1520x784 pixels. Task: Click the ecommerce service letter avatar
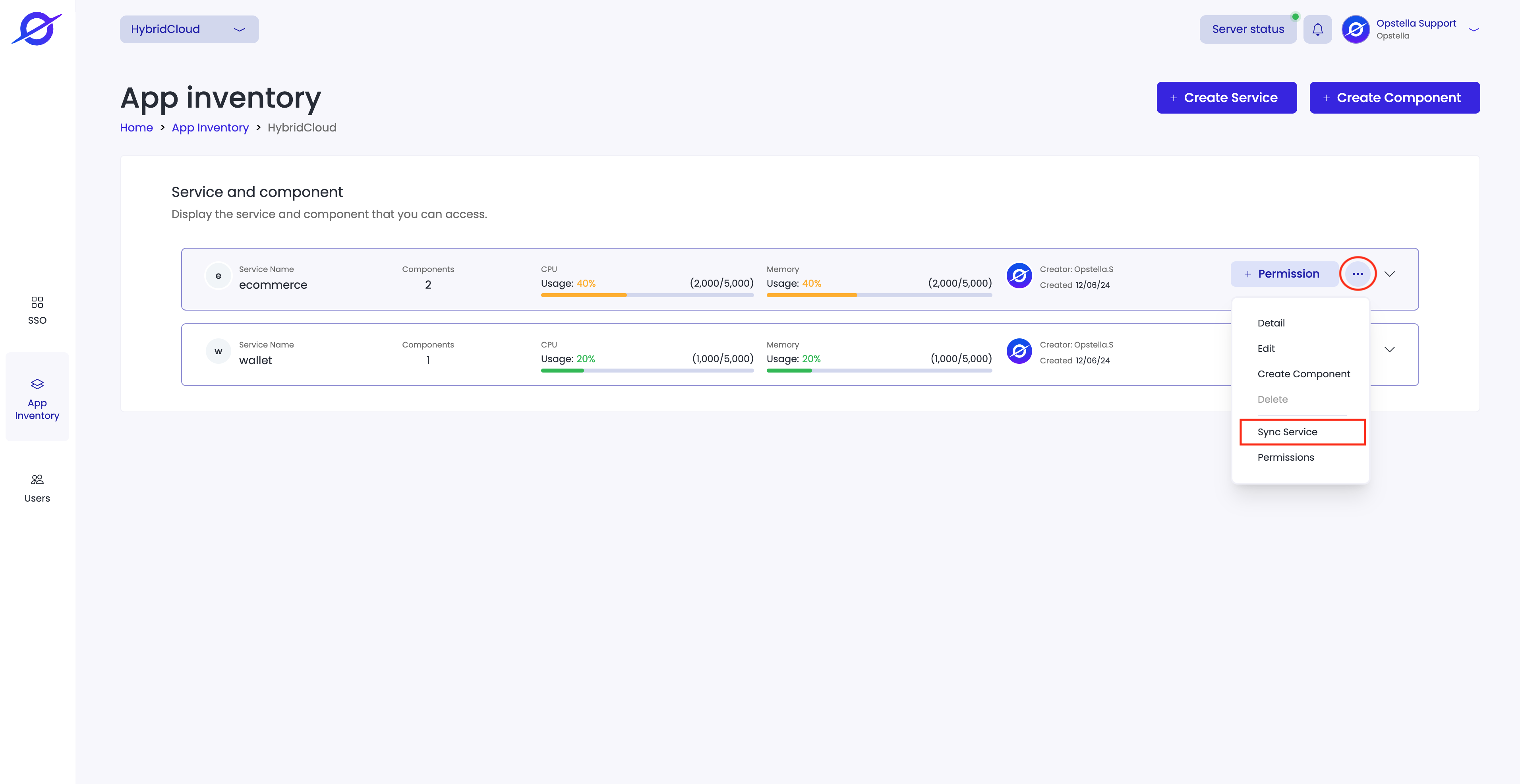219,276
